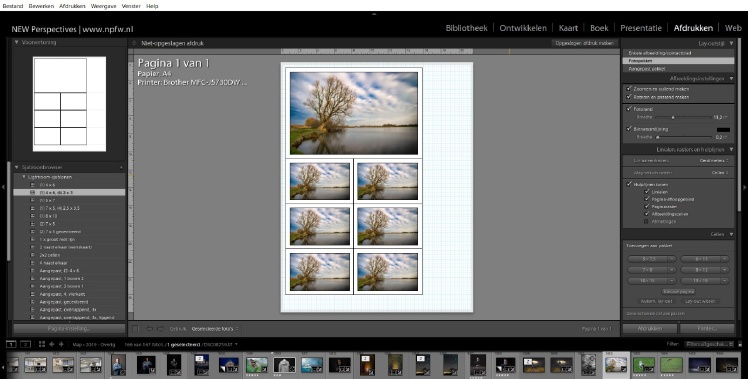Select main window display button 1
The width and height of the screenshot is (748, 379).
click(11, 344)
